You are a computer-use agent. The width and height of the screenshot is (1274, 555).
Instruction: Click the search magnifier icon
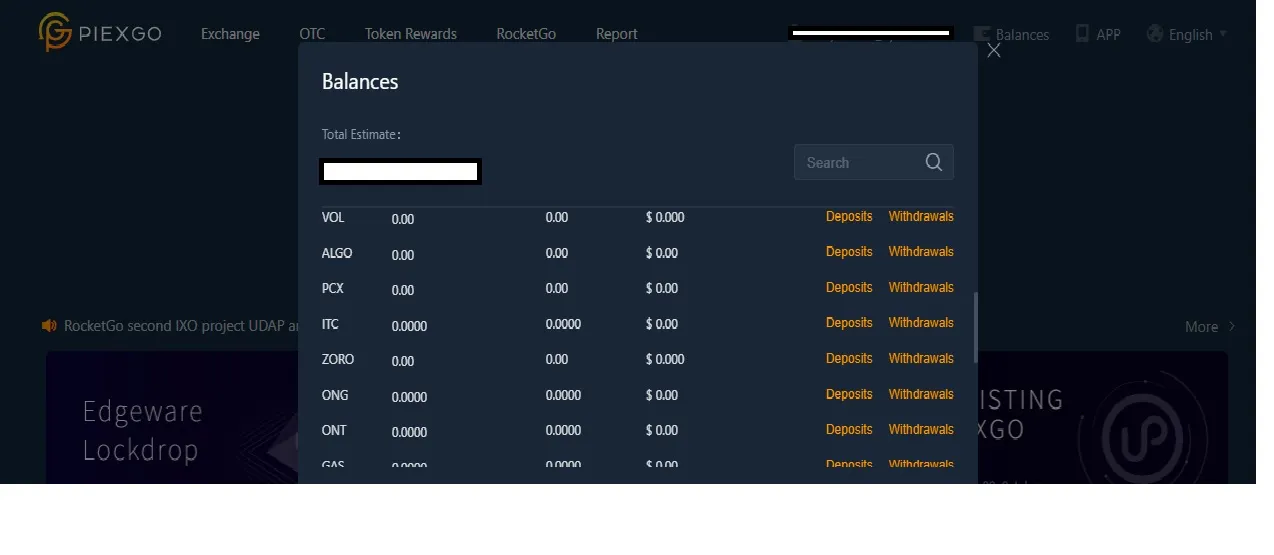tap(934, 162)
